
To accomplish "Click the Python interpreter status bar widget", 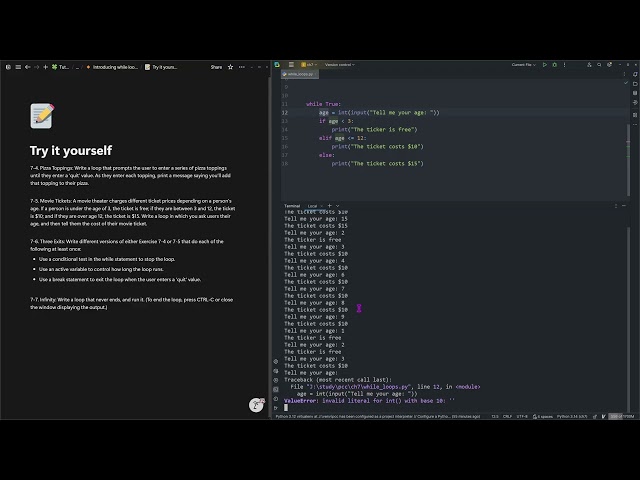I will [572, 416].
